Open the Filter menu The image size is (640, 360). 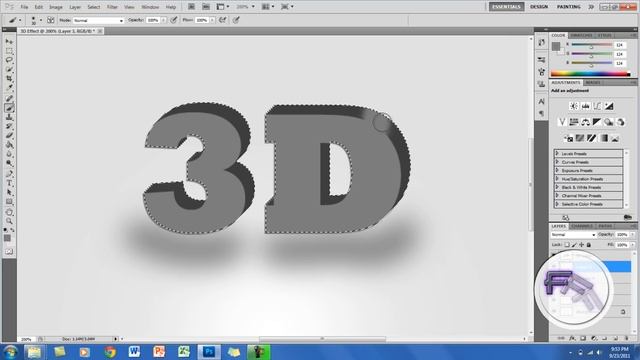click(112, 7)
